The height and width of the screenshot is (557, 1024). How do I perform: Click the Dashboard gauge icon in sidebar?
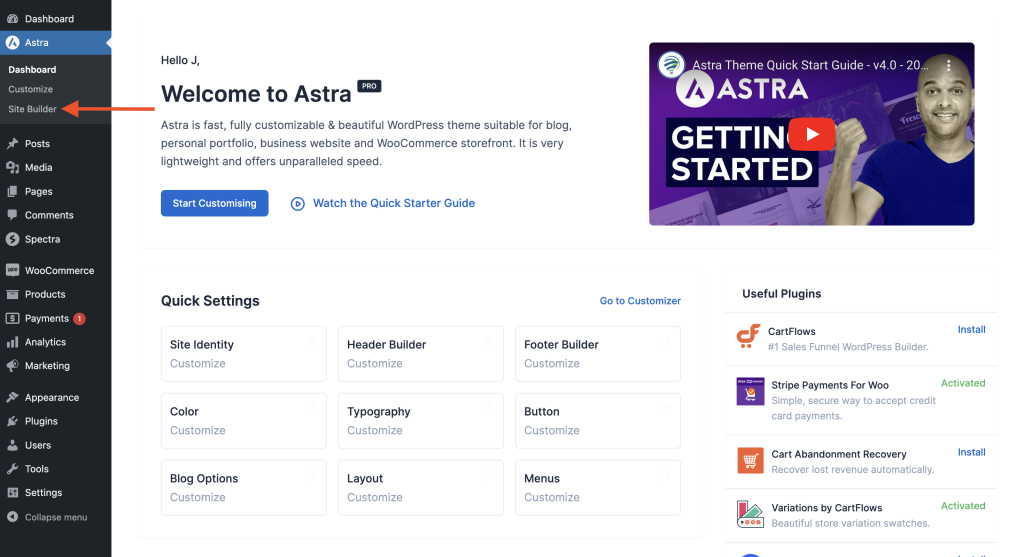point(12,19)
